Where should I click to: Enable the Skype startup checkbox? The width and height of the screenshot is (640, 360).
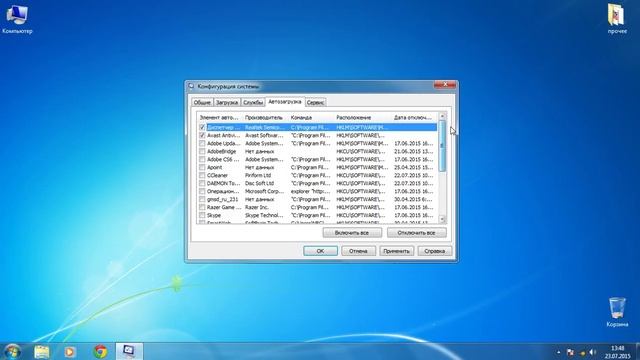202,215
